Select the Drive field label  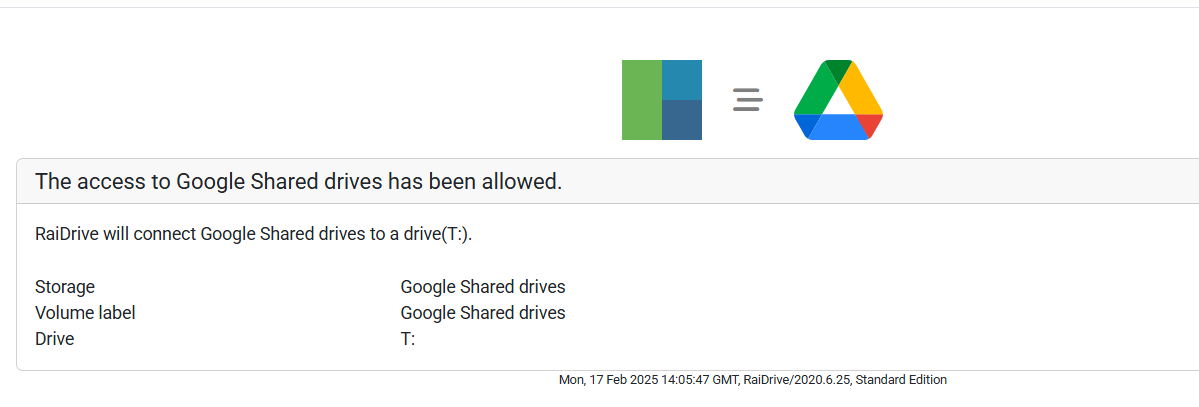pos(54,338)
